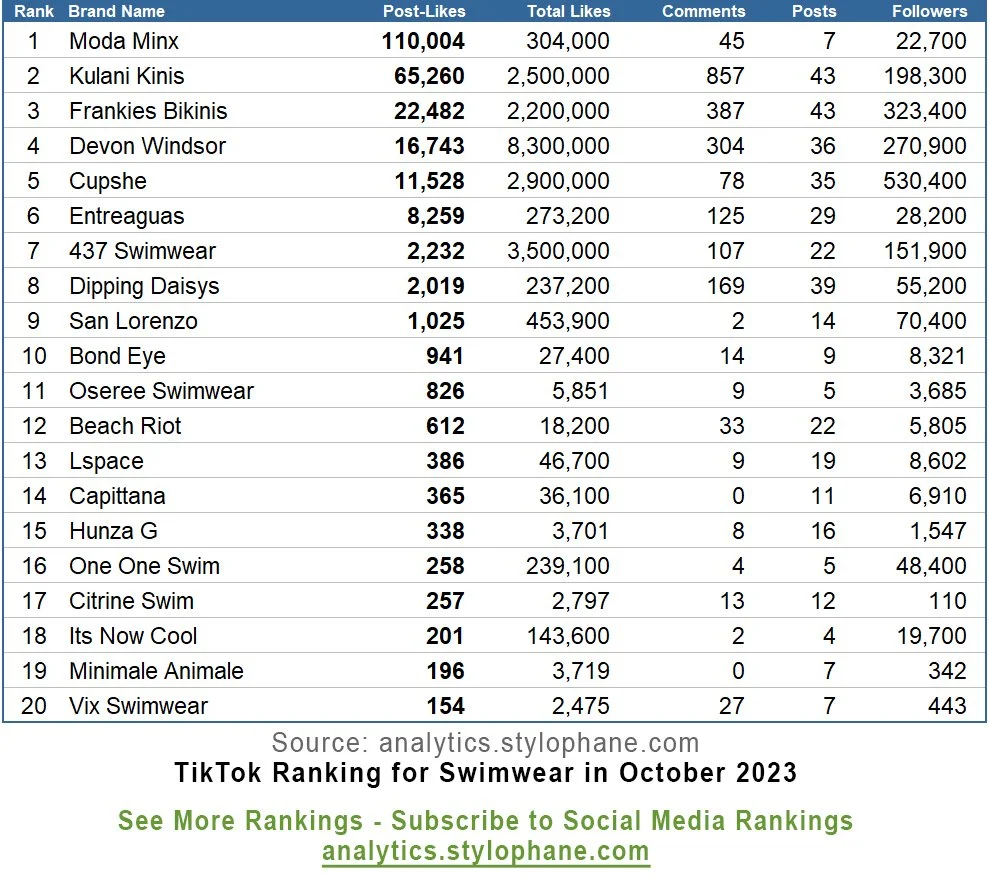989x878 pixels.
Task: Click the total likes value 2,900,000
Action: pyautogui.click(x=558, y=182)
